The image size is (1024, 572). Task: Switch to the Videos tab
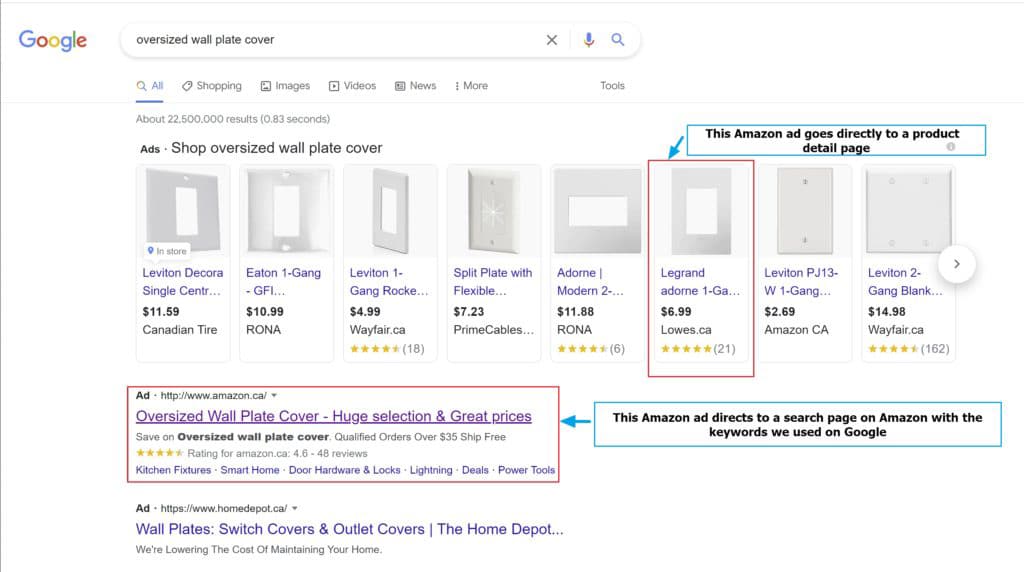(353, 86)
